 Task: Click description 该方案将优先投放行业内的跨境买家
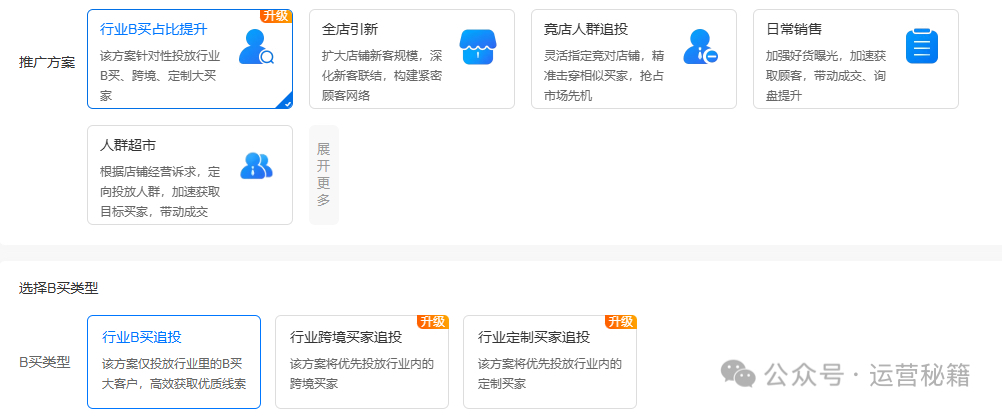[362, 374]
